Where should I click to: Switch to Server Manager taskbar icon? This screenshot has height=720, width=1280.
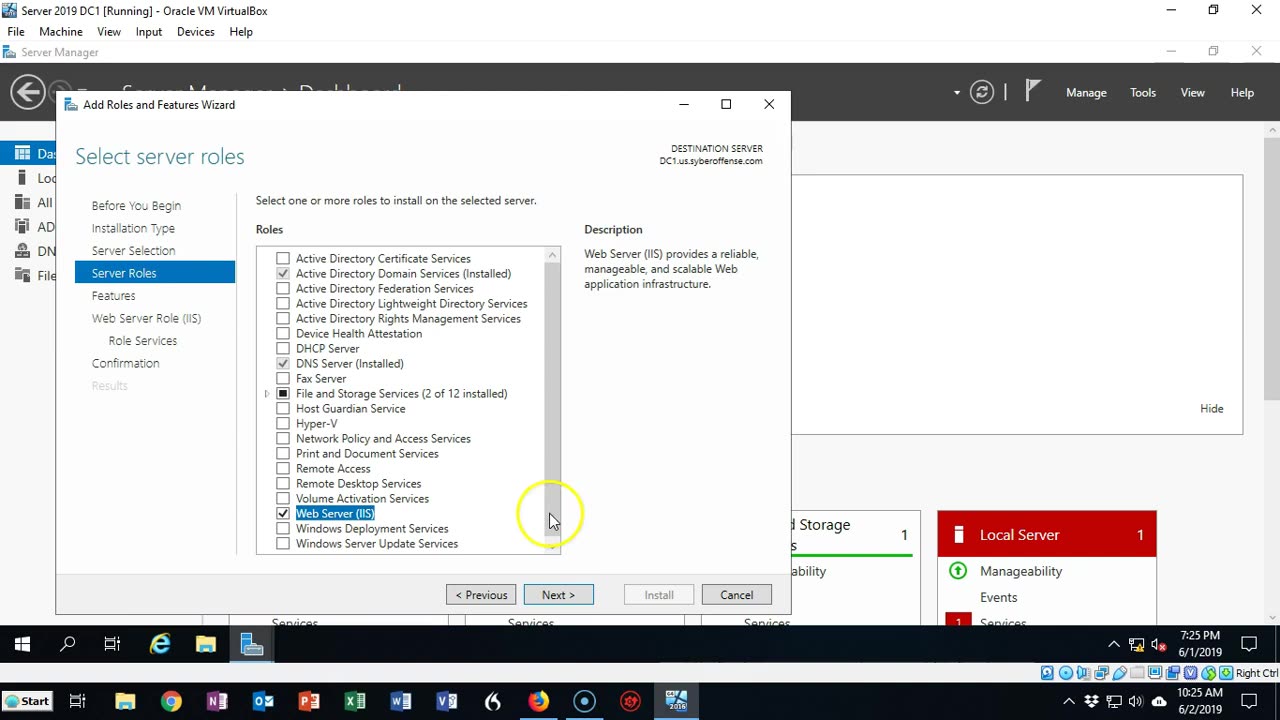[252, 645]
